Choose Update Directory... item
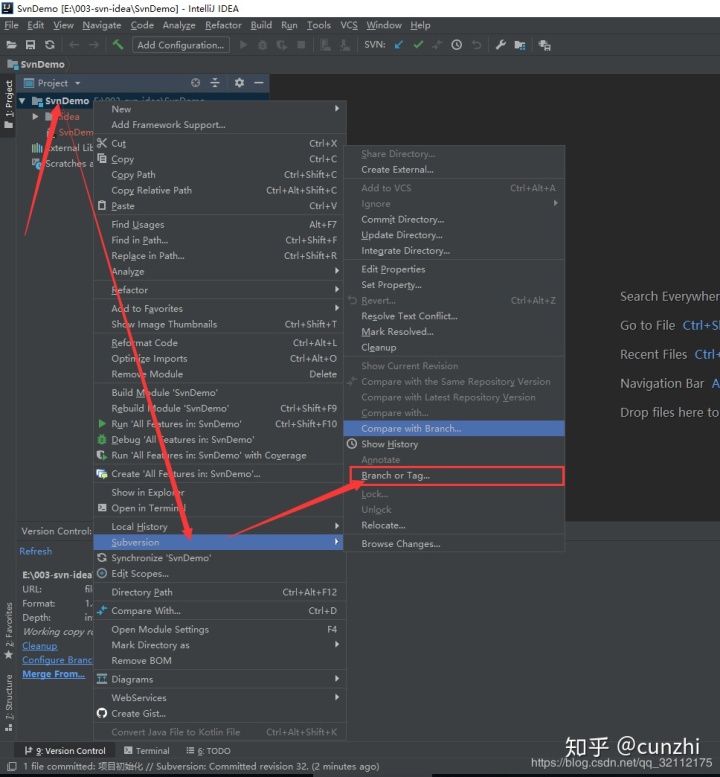The width and height of the screenshot is (720, 777). point(454,235)
